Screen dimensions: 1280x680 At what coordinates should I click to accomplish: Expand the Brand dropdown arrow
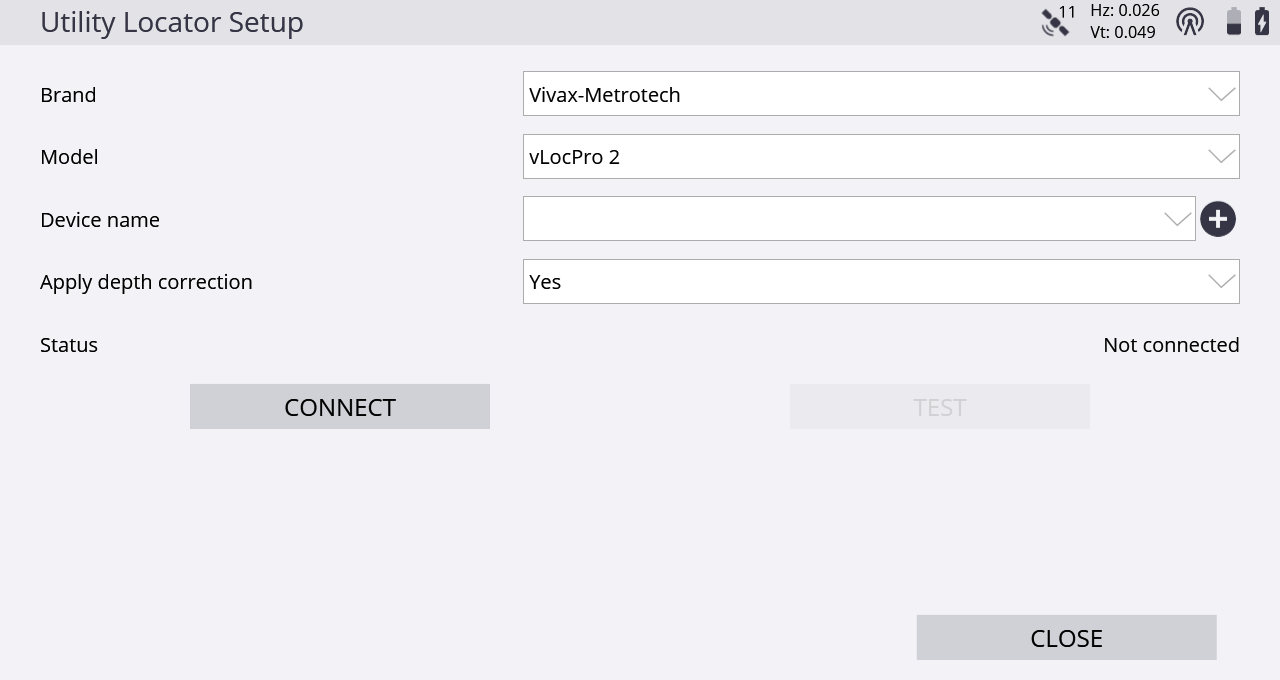(1221, 94)
